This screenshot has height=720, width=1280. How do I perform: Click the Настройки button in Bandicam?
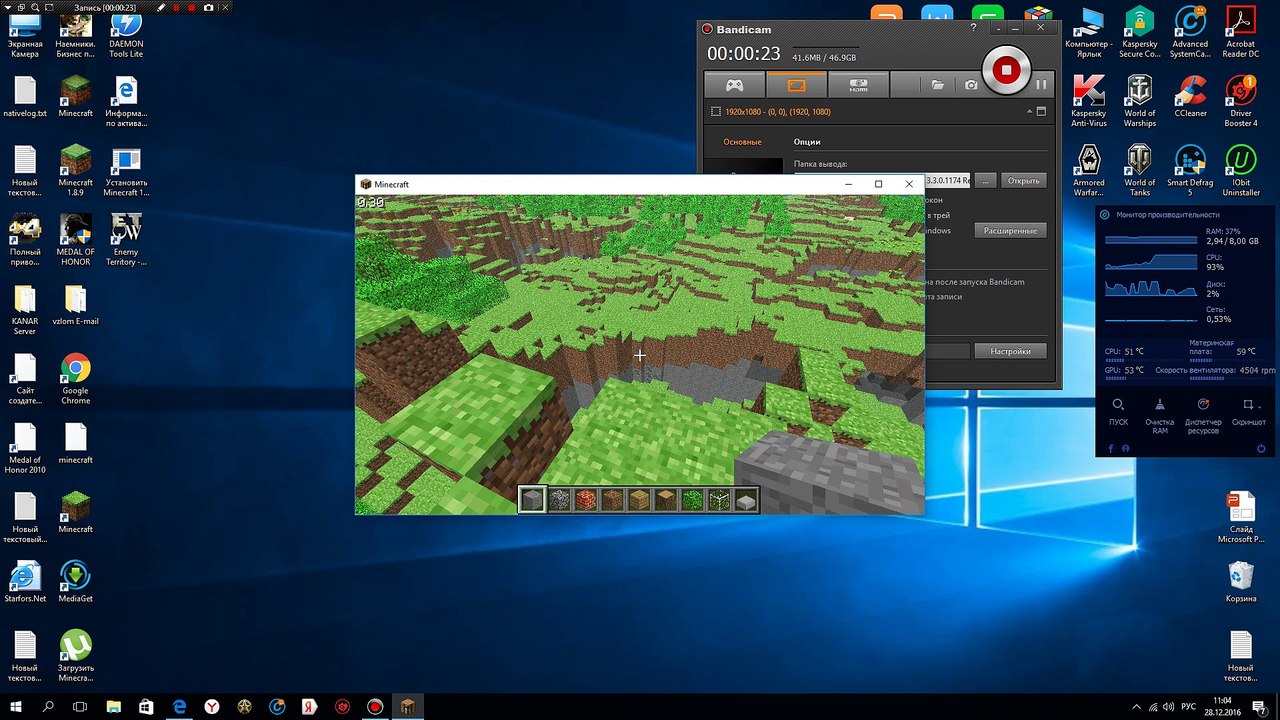pos(1010,351)
